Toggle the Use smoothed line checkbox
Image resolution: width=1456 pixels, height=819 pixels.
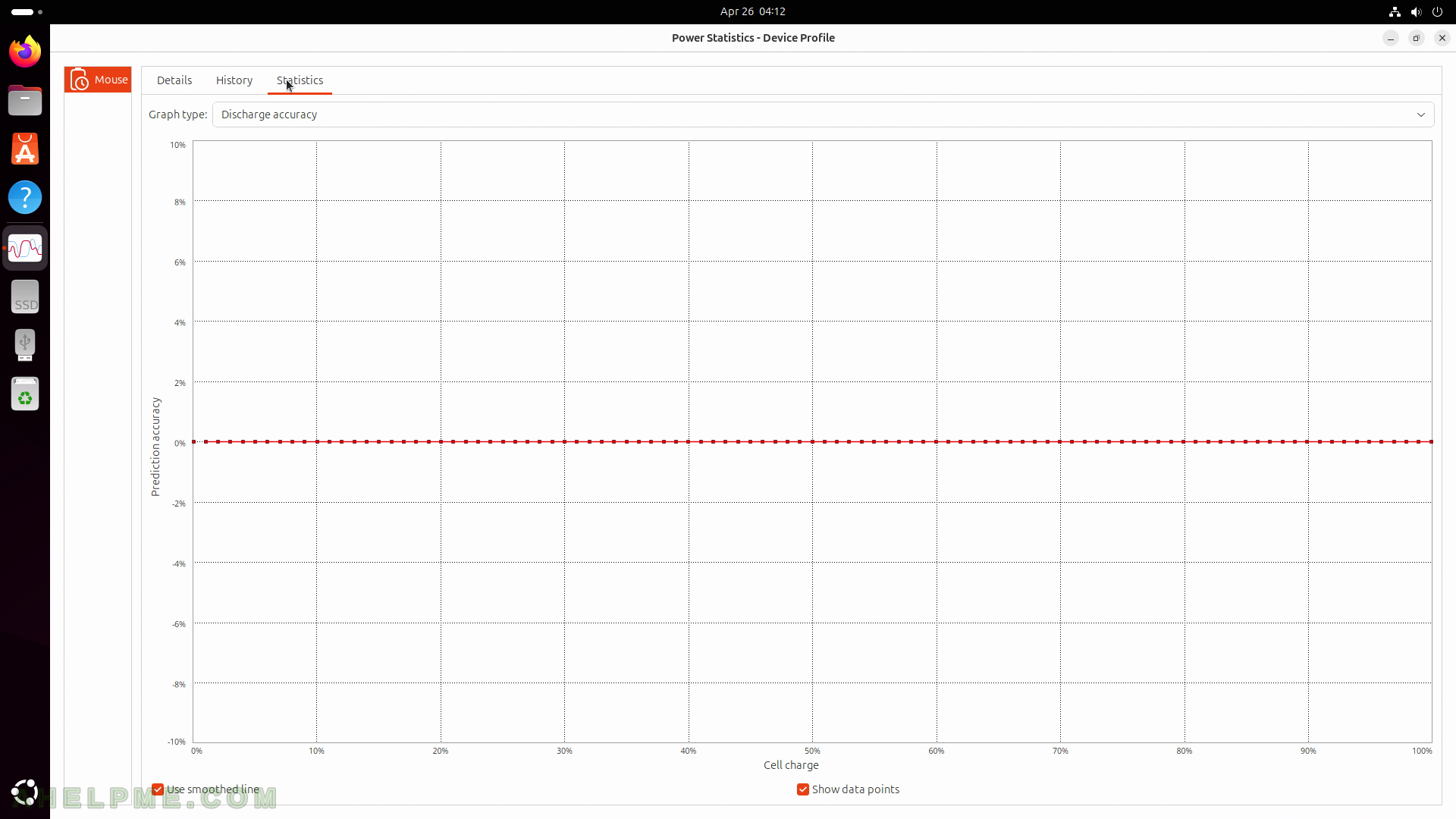click(158, 789)
